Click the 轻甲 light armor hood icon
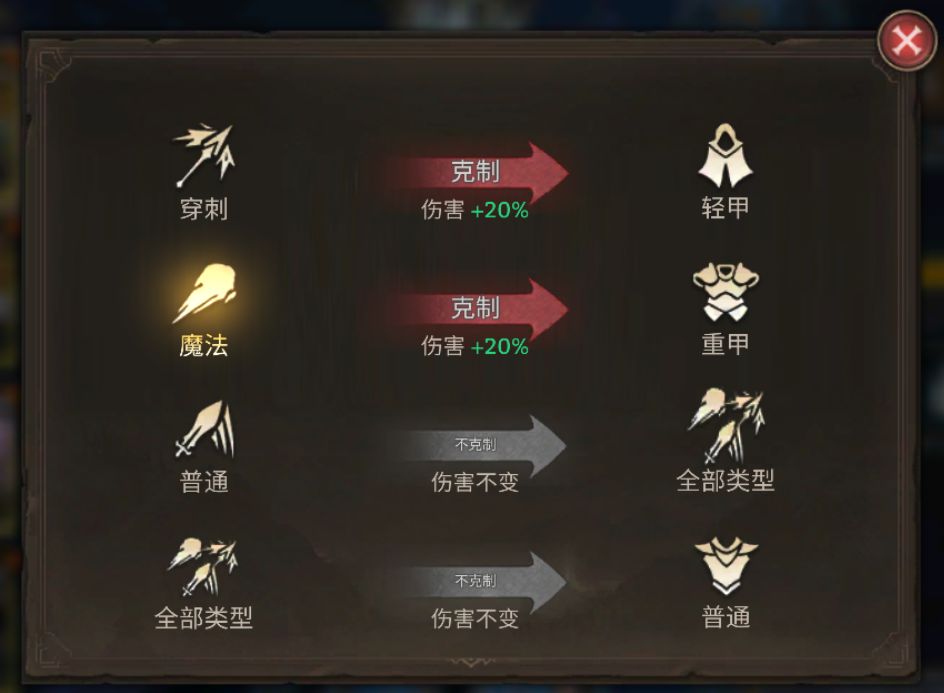The image size is (944, 693). click(x=725, y=156)
